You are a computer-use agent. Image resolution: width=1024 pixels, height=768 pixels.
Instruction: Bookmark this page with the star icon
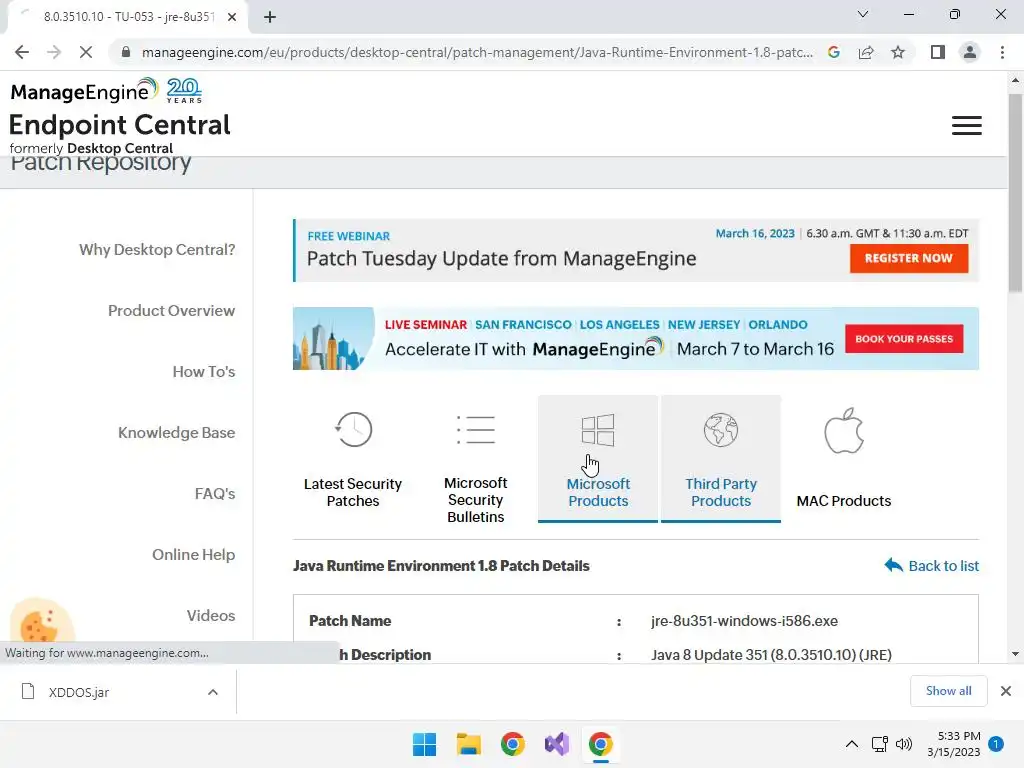click(898, 52)
